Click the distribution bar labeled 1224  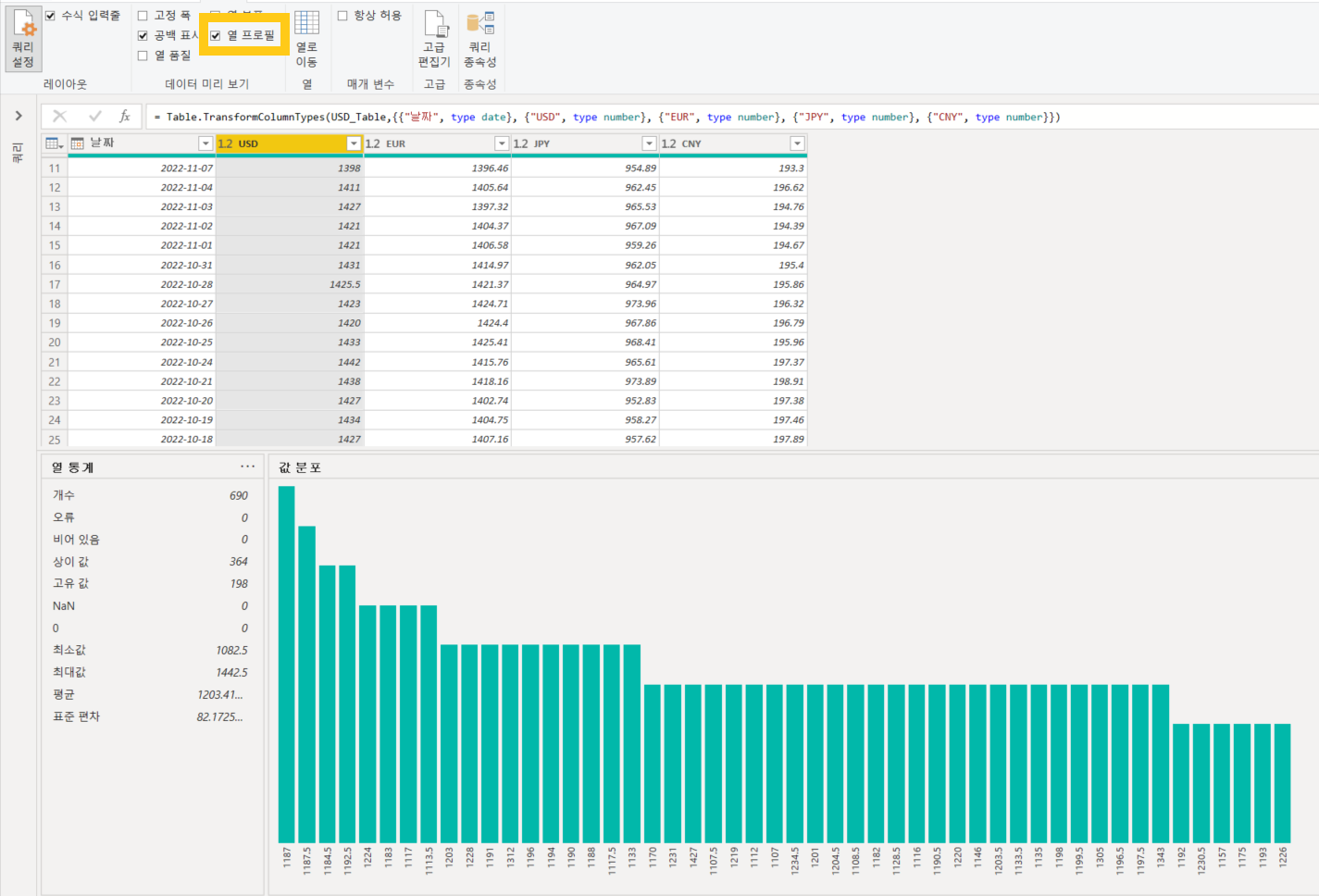(x=367, y=724)
